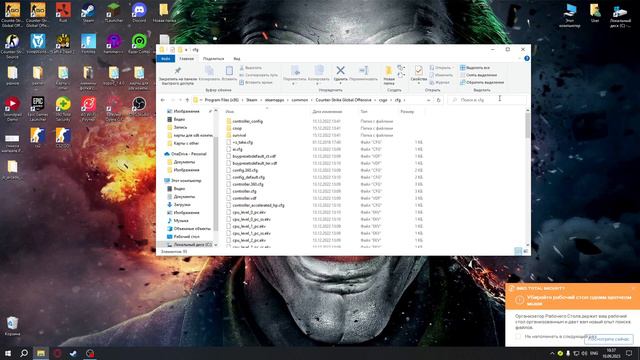Sort files by the Name (Имя) column header
This screenshot has height=360, width=640.
pos(230,111)
